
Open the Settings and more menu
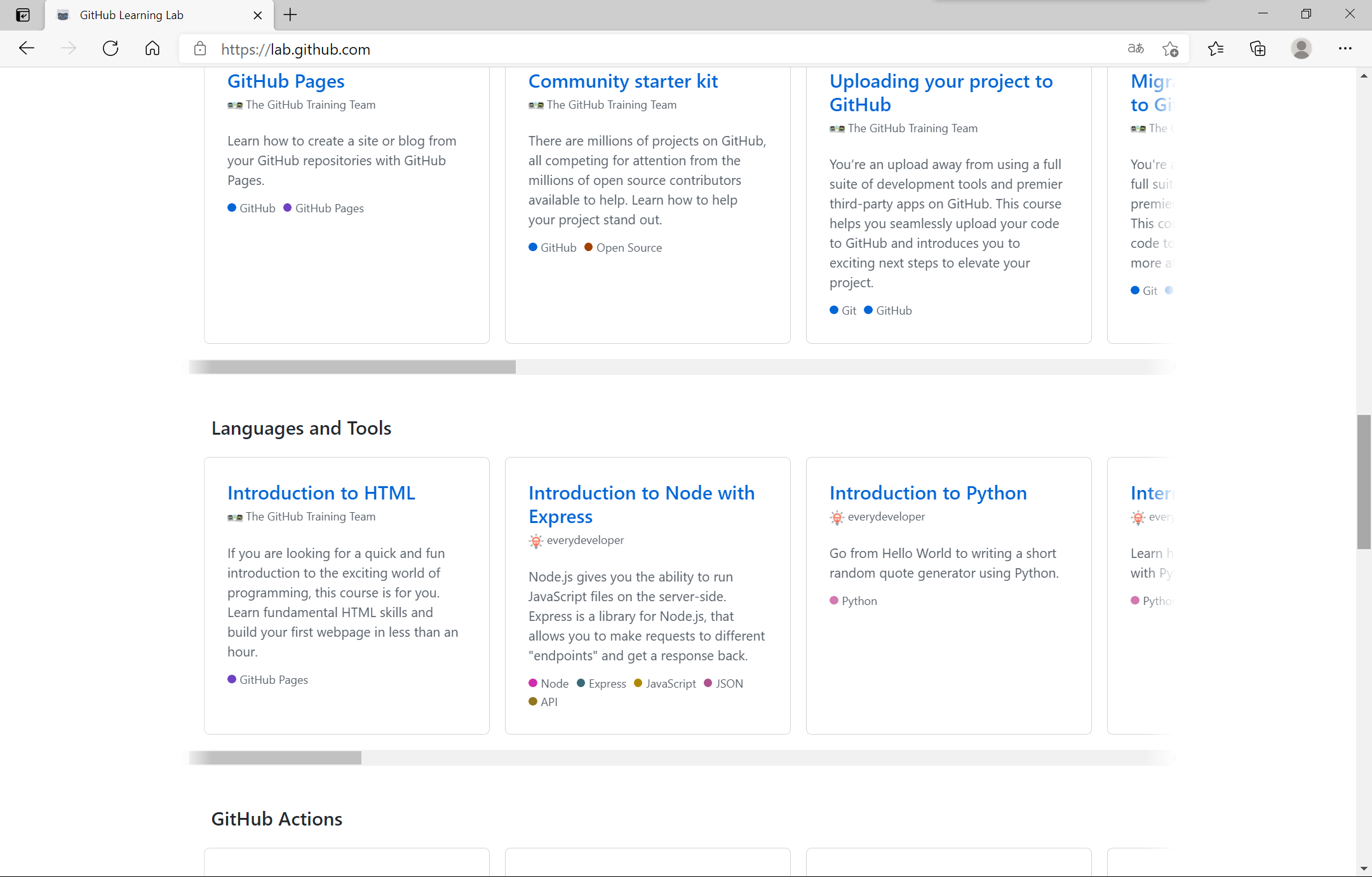(1345, 48)
